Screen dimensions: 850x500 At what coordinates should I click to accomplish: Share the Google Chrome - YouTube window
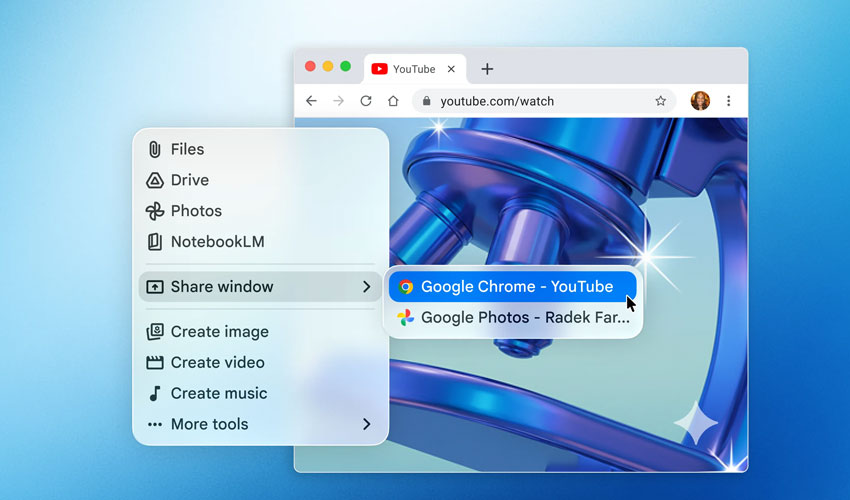[513, 286]
